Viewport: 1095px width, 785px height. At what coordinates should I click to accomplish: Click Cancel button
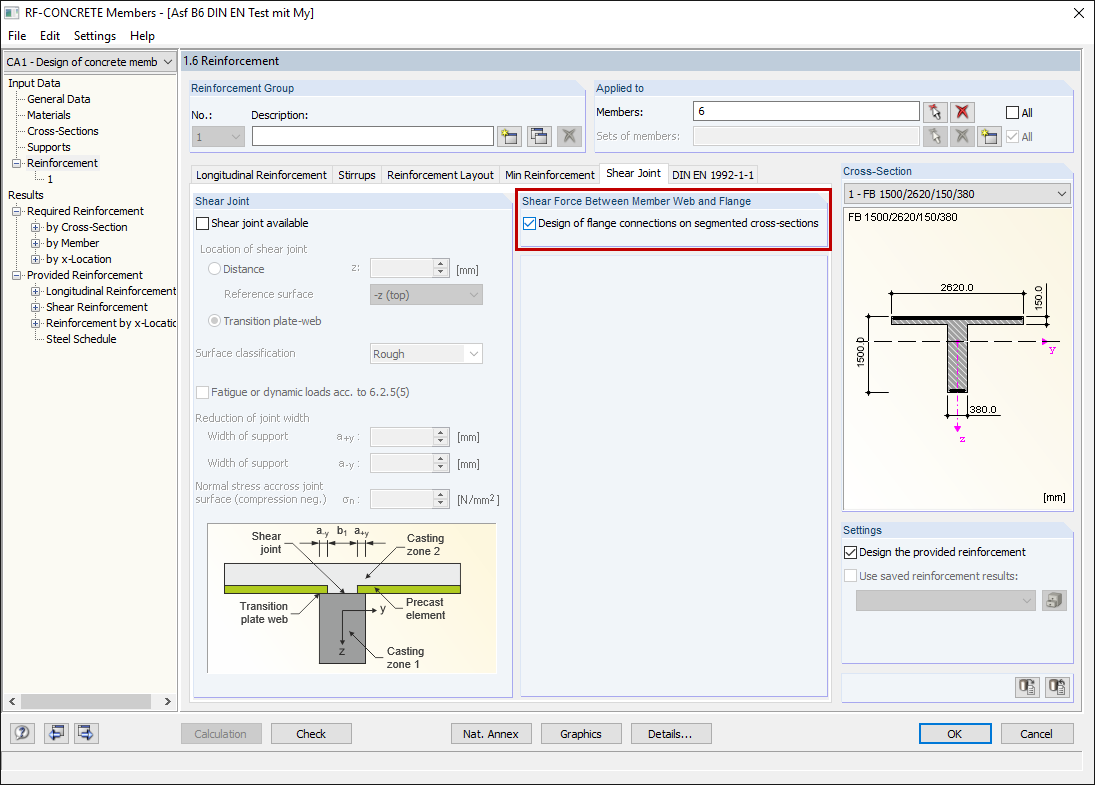[1036, 734]
